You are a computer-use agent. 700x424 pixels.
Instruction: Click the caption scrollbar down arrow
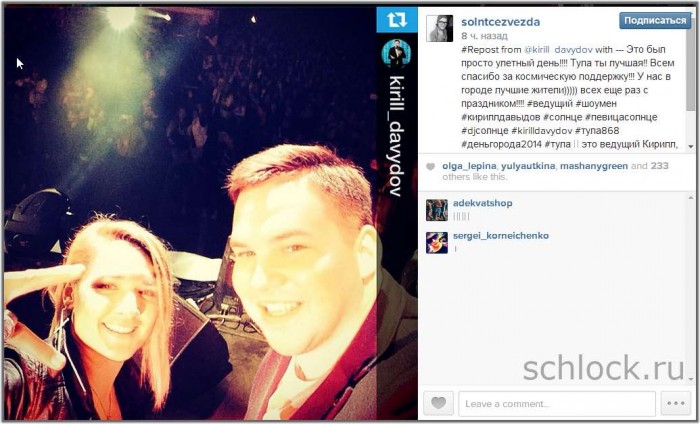click(691, 147)
